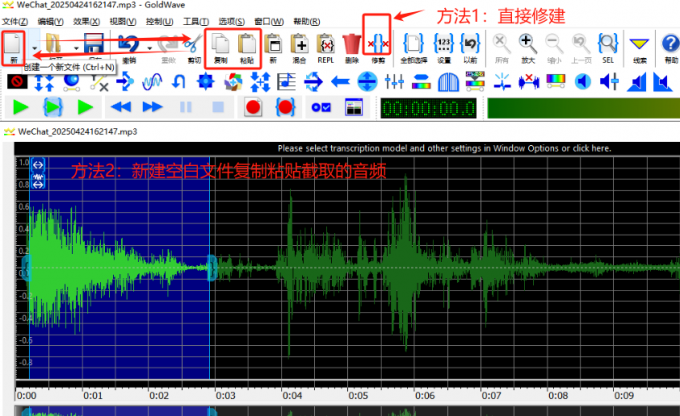
Task: Open Help with the question mark icon
Action: click(x=670, y=48)
